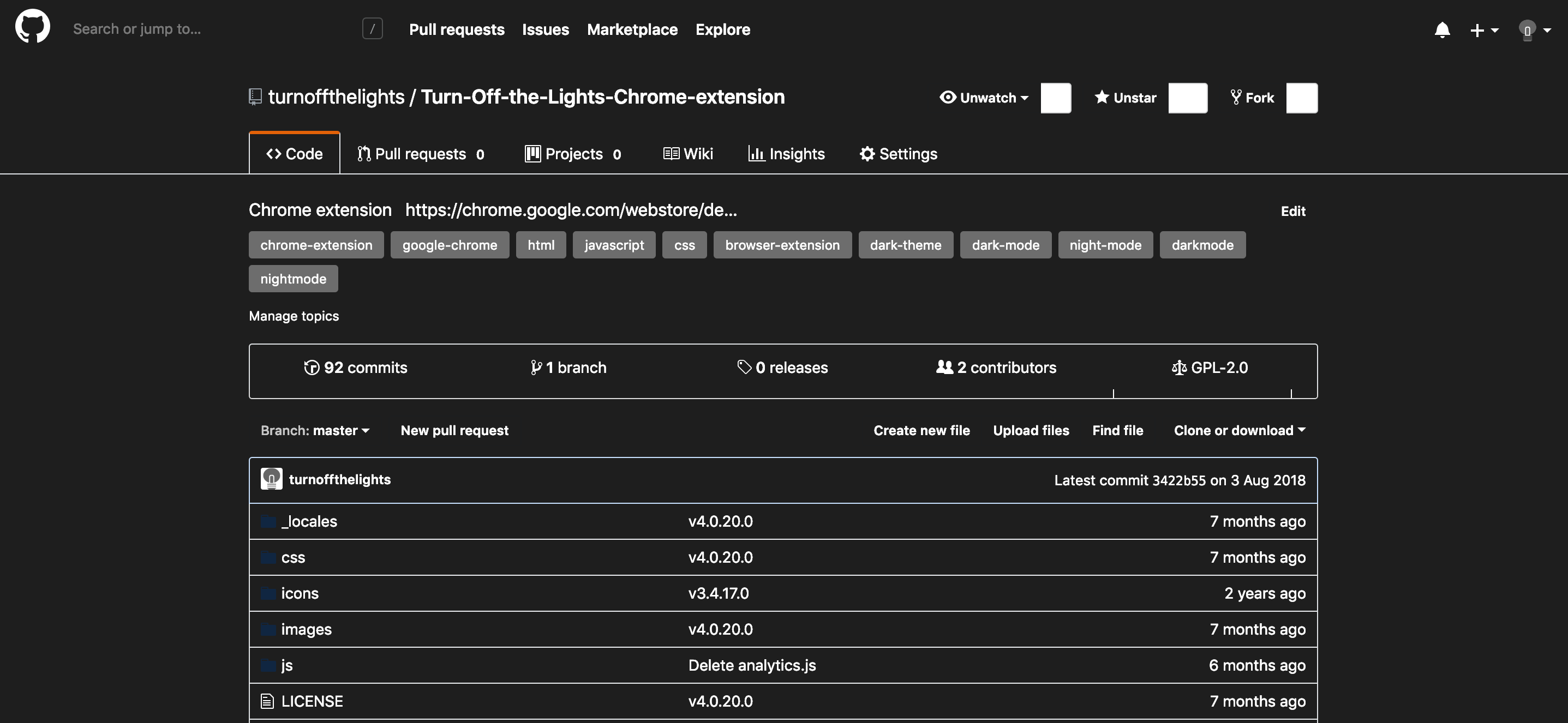The height and width of the screenshot is (723, 1568).
Task: Open the turnoffthelights owner link
Action: [336, 97]
